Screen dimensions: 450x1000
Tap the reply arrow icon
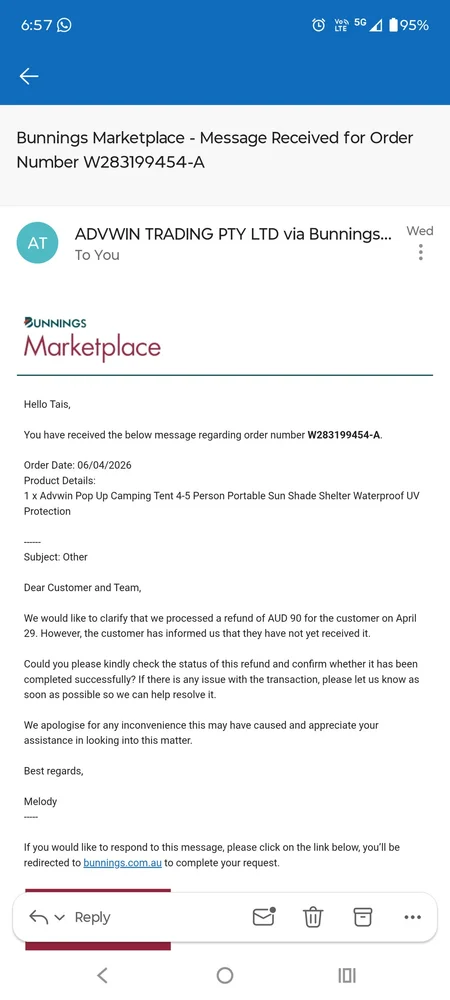(39, 917)
